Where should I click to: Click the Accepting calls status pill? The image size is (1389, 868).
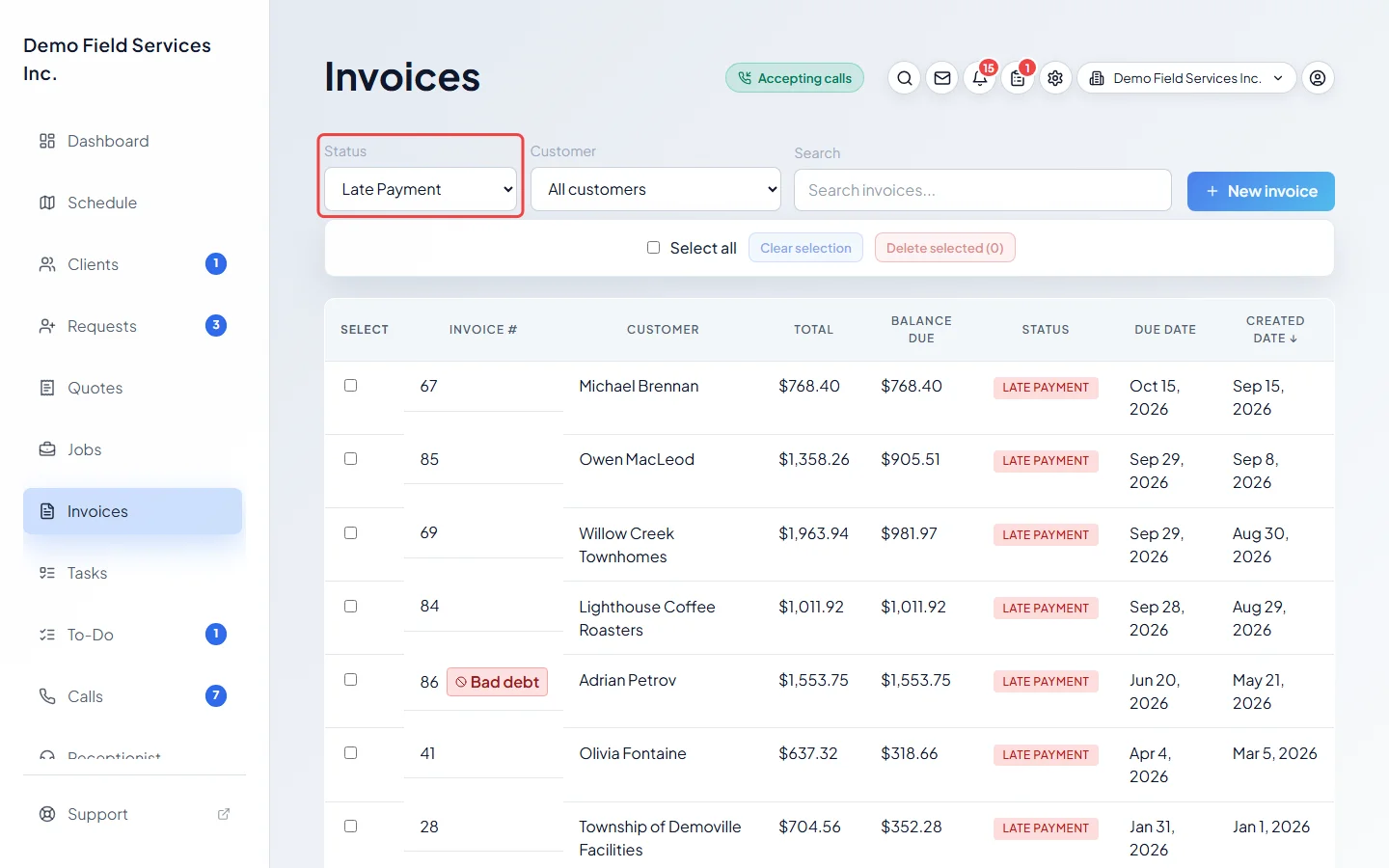tap(795, 78)
